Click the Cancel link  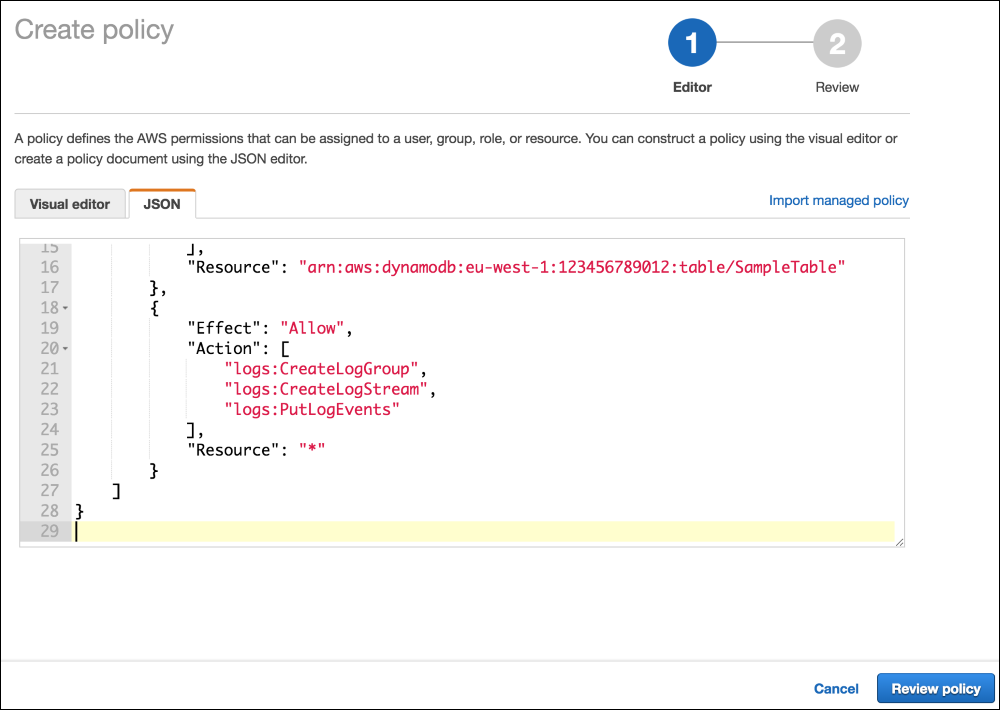click(x=836, y=688)
